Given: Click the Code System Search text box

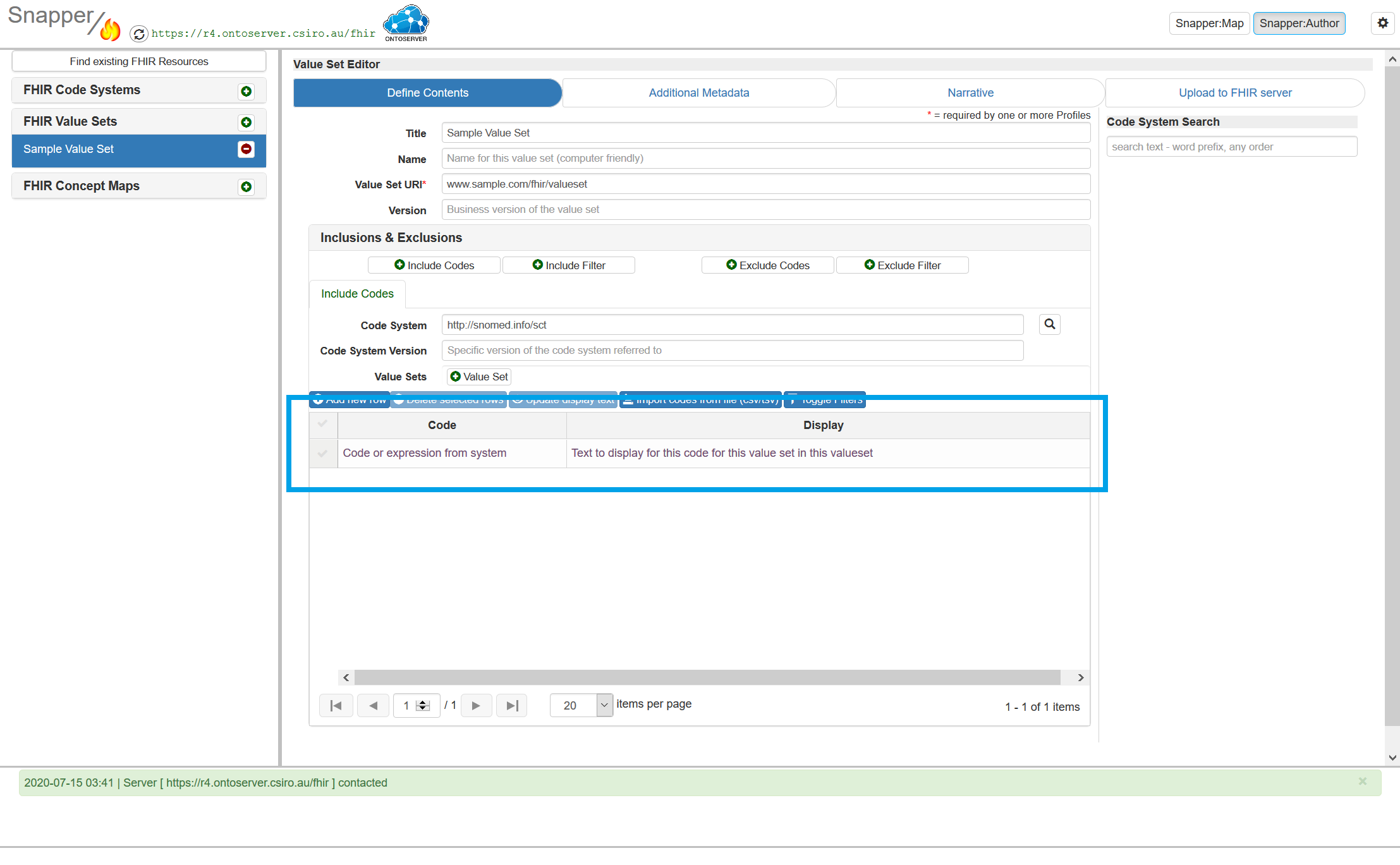Looking at the screenshot, I should (x=1231, y=147).
